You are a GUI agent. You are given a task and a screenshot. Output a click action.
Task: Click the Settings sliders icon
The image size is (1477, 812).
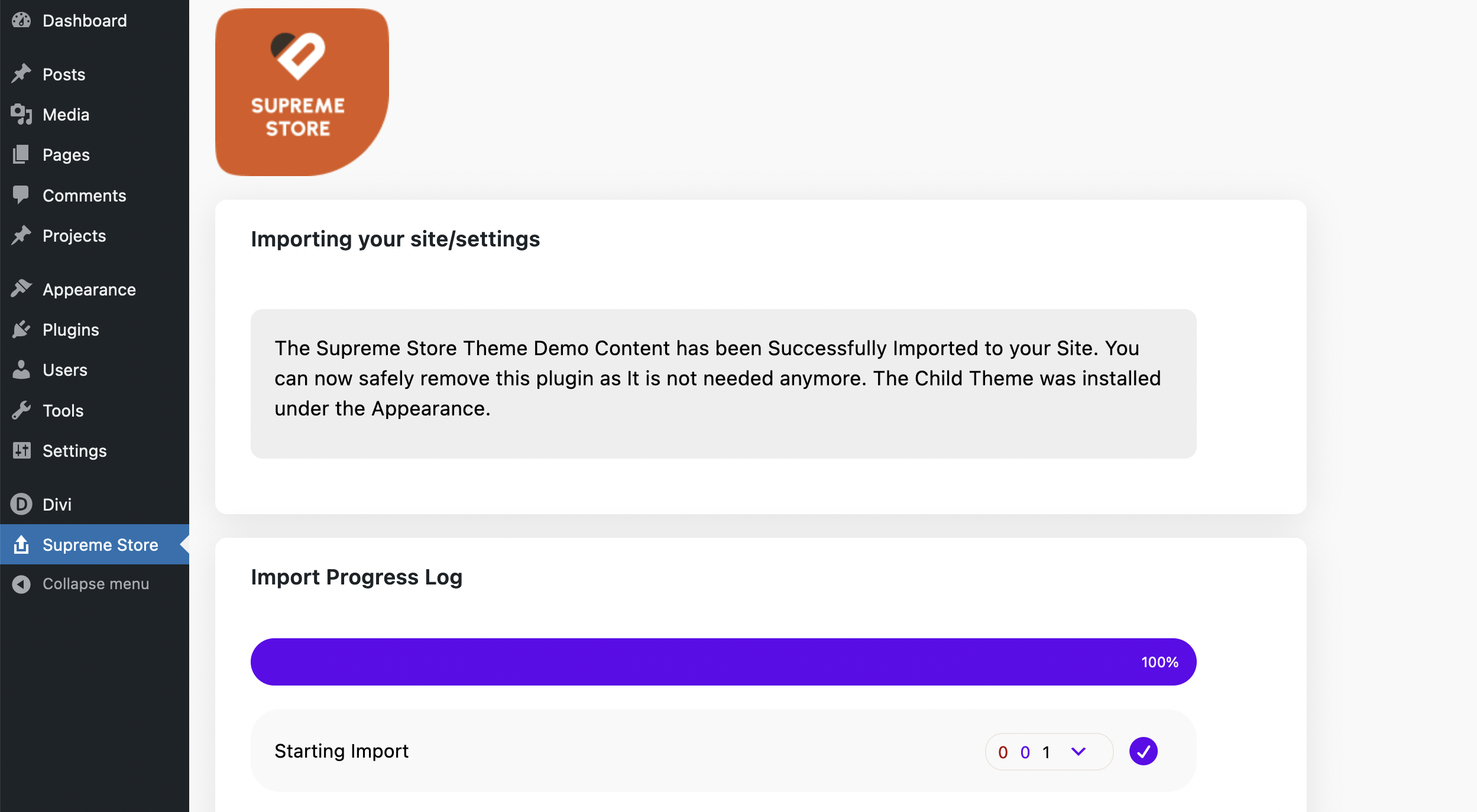21,450
